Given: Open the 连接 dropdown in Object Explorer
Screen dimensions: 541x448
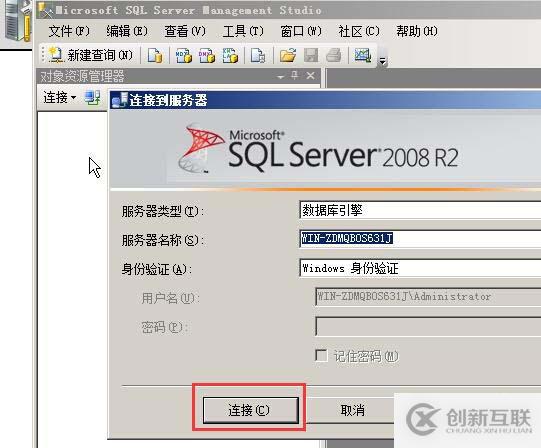Looking at the screenshot, I should (59, 98).
